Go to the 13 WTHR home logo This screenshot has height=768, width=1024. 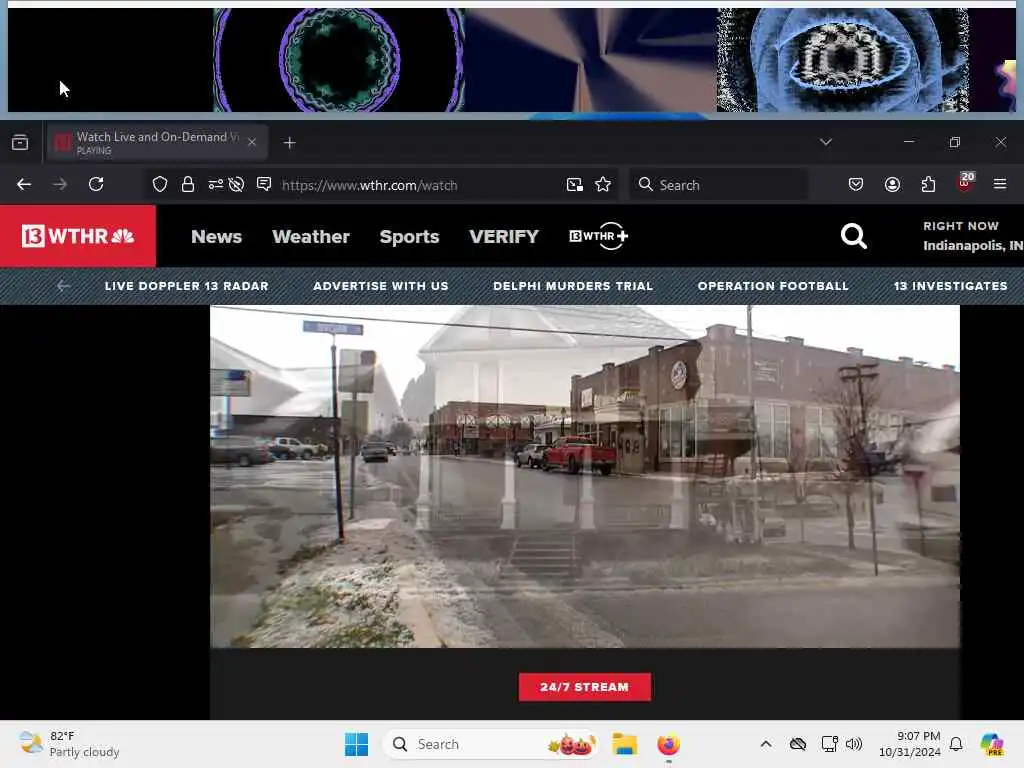[x=78, y=236]
